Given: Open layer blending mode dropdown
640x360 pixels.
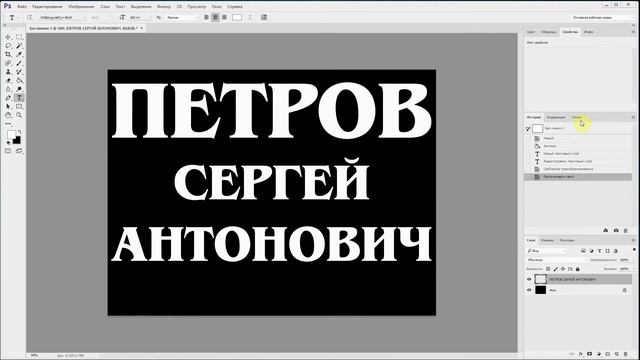Looking at the screenshot, I should click(557, 260).
